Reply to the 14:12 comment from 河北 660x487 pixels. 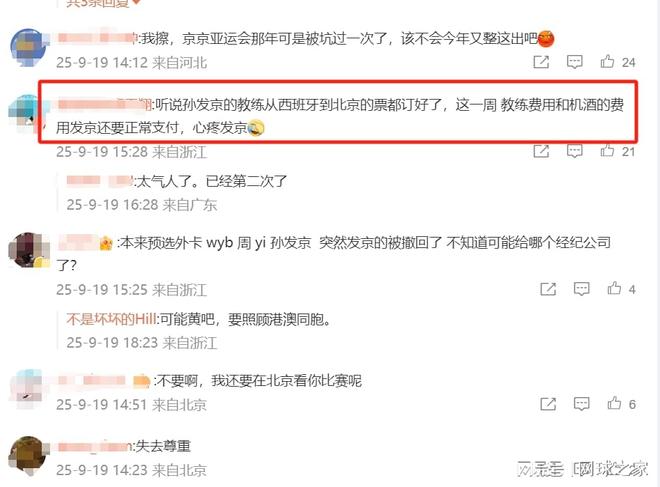[x=575, y=62]
